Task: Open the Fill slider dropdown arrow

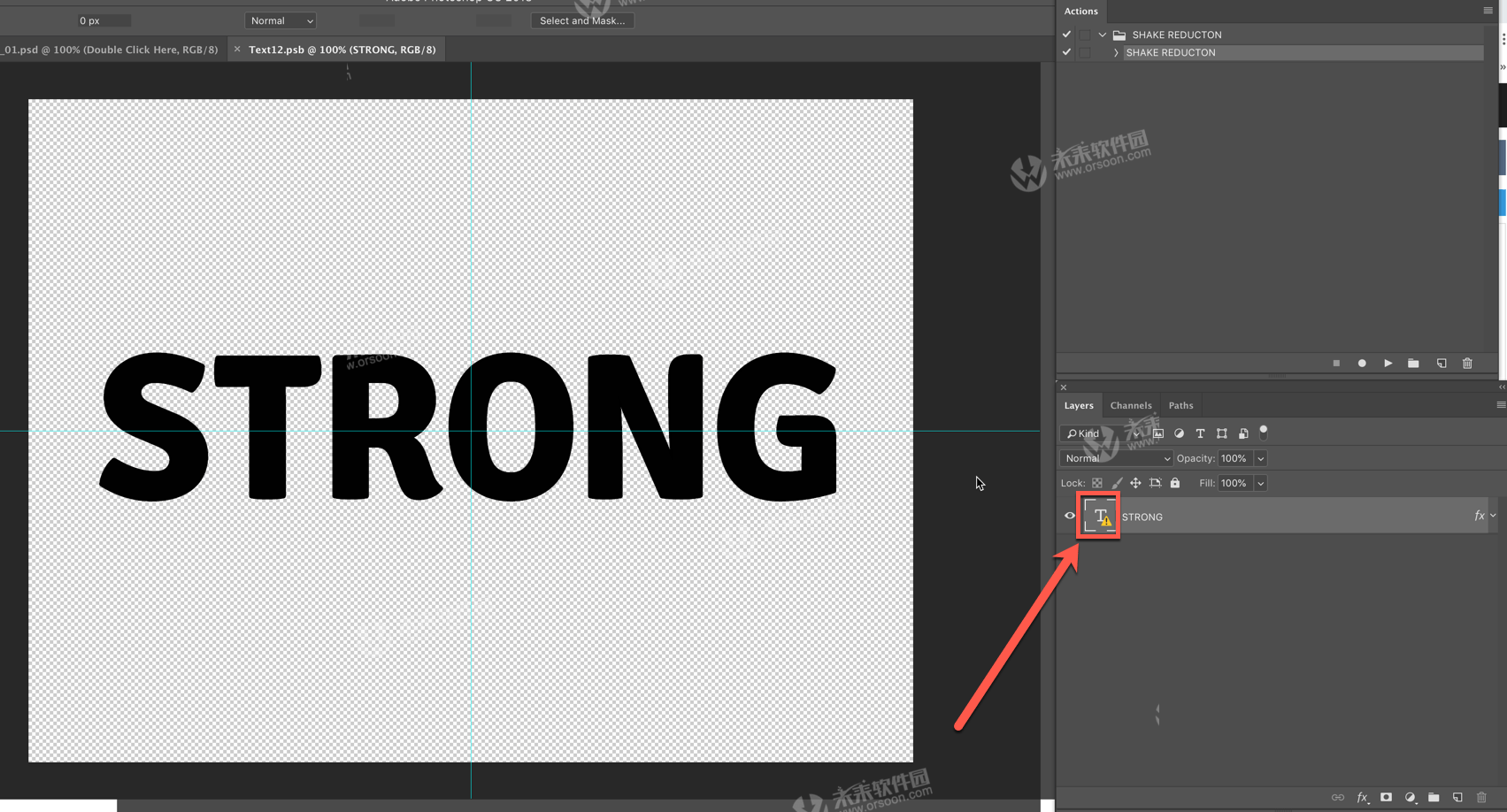Action: 1260,483
